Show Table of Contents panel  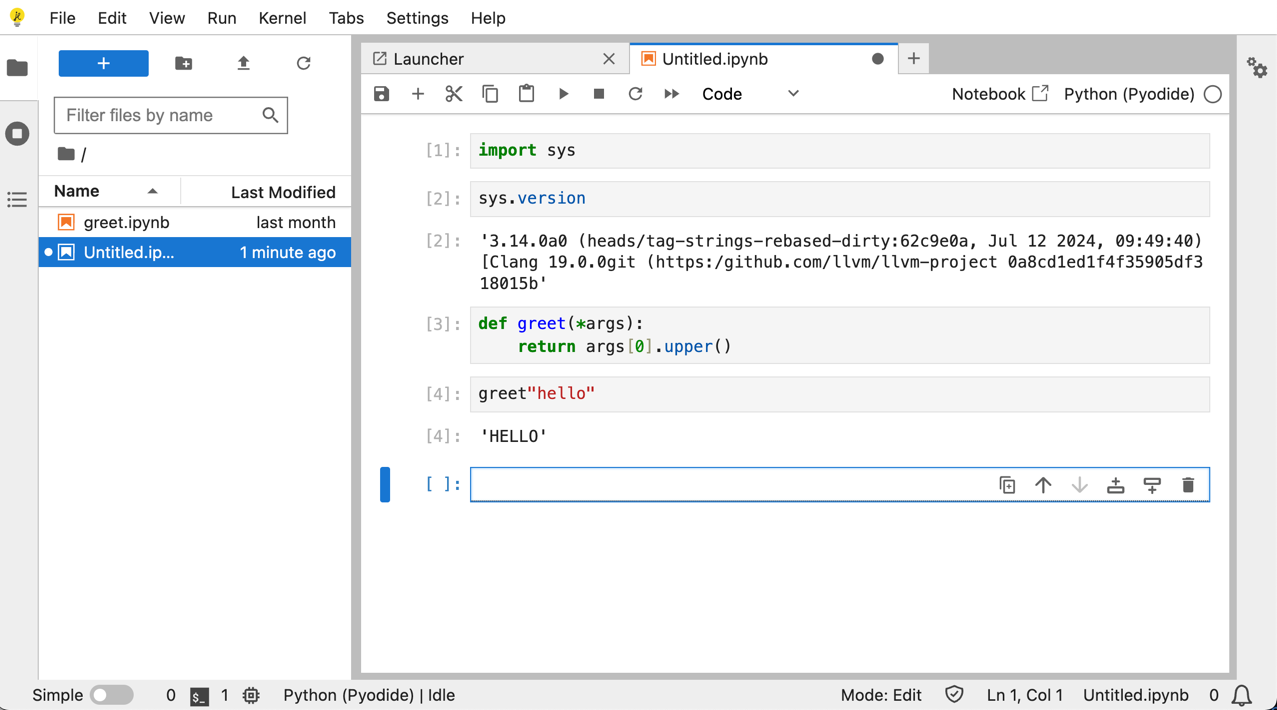pyautogui.click(x=17, y=200)
